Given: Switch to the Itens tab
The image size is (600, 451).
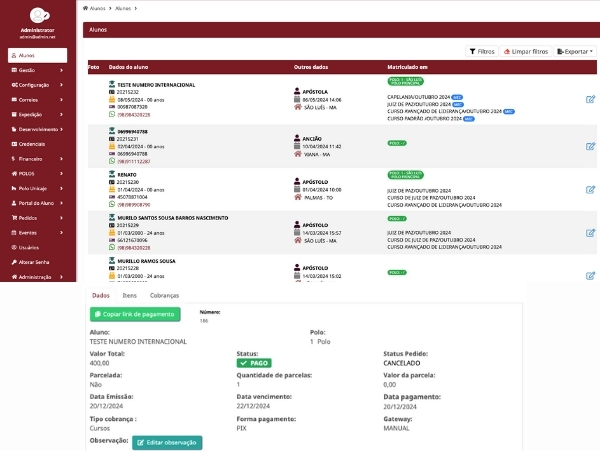Looking at the screenshot, I should (129, 295).
